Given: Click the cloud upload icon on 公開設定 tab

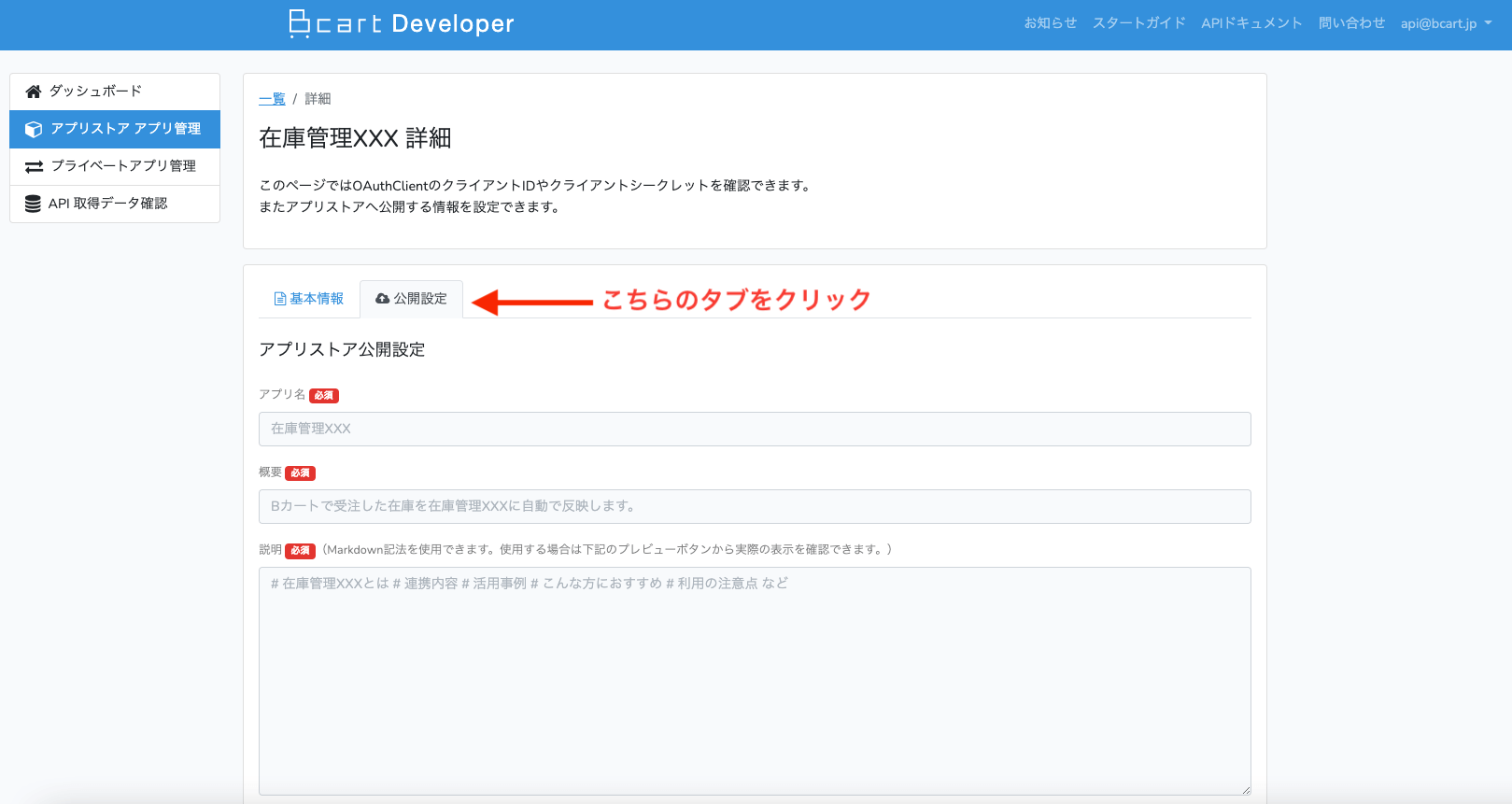Looking at the screenshot, I should 382,299.
